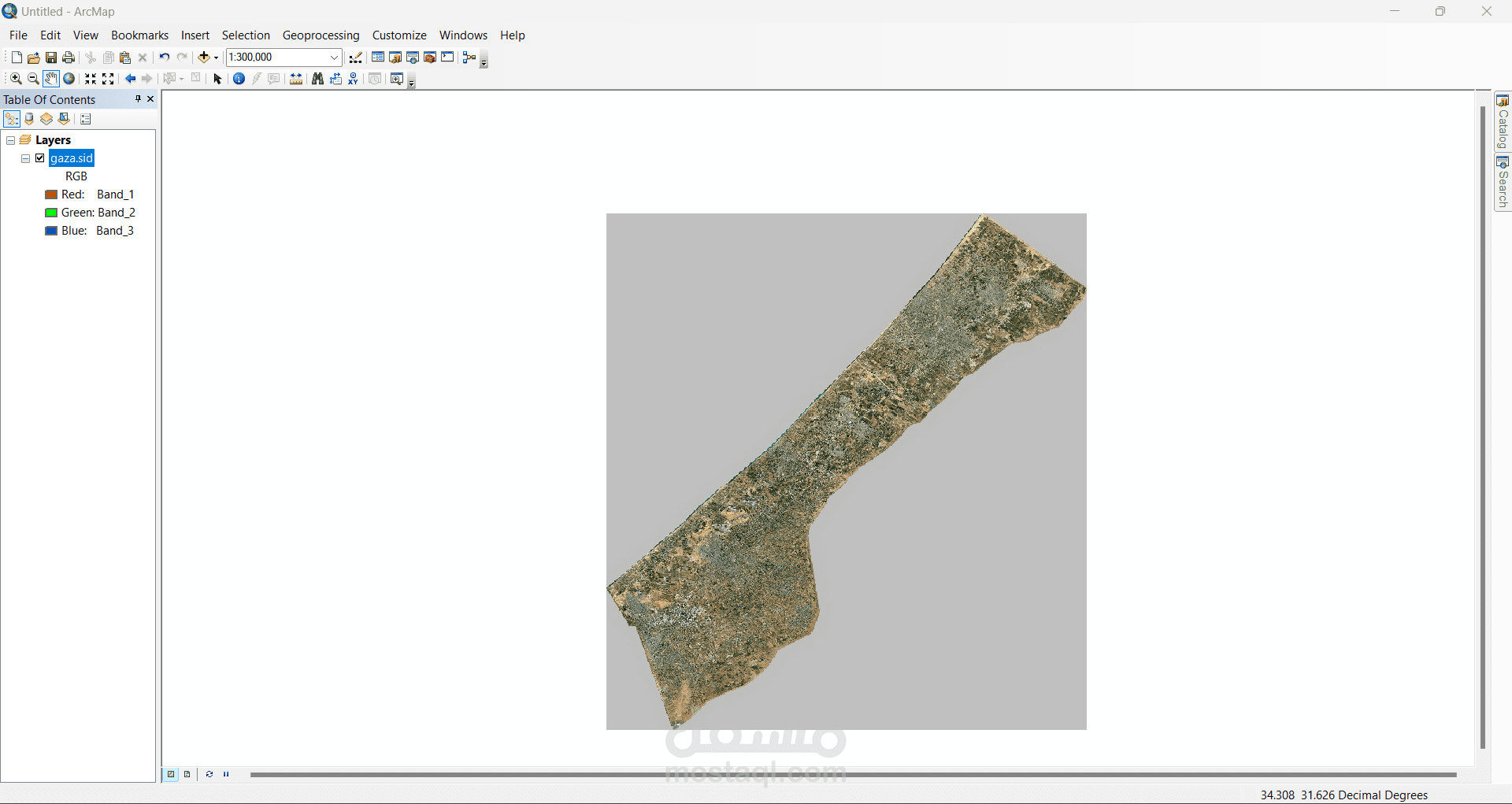The image size is (1512, 804).
Task: Show the Table Of Contents window icon
Action: (378, 57)
